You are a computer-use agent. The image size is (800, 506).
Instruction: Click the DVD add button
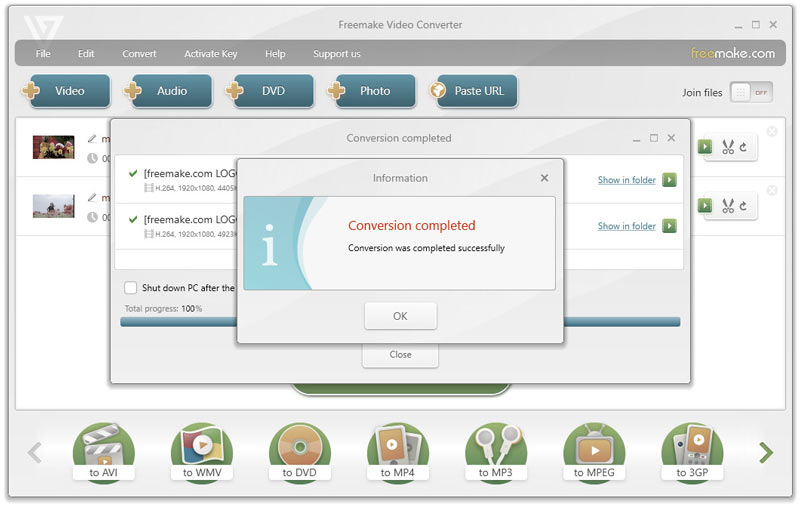271,91
